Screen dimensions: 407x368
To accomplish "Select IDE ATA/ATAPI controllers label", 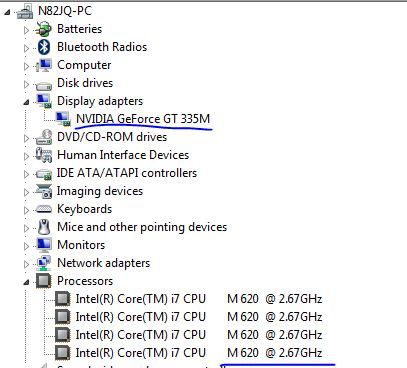I will point(127,173).
